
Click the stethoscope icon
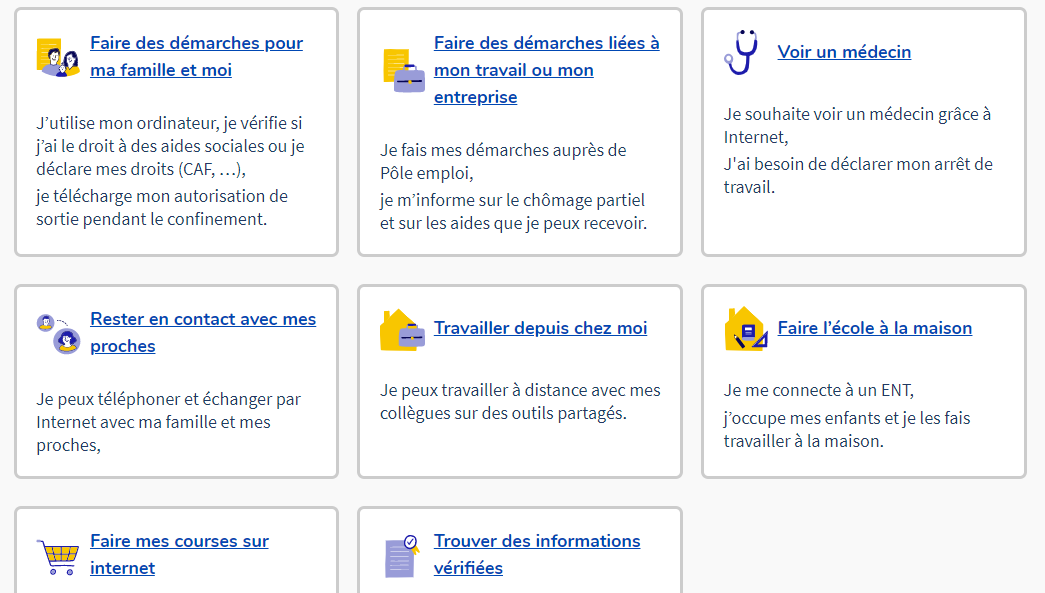[x=741, y=52]
